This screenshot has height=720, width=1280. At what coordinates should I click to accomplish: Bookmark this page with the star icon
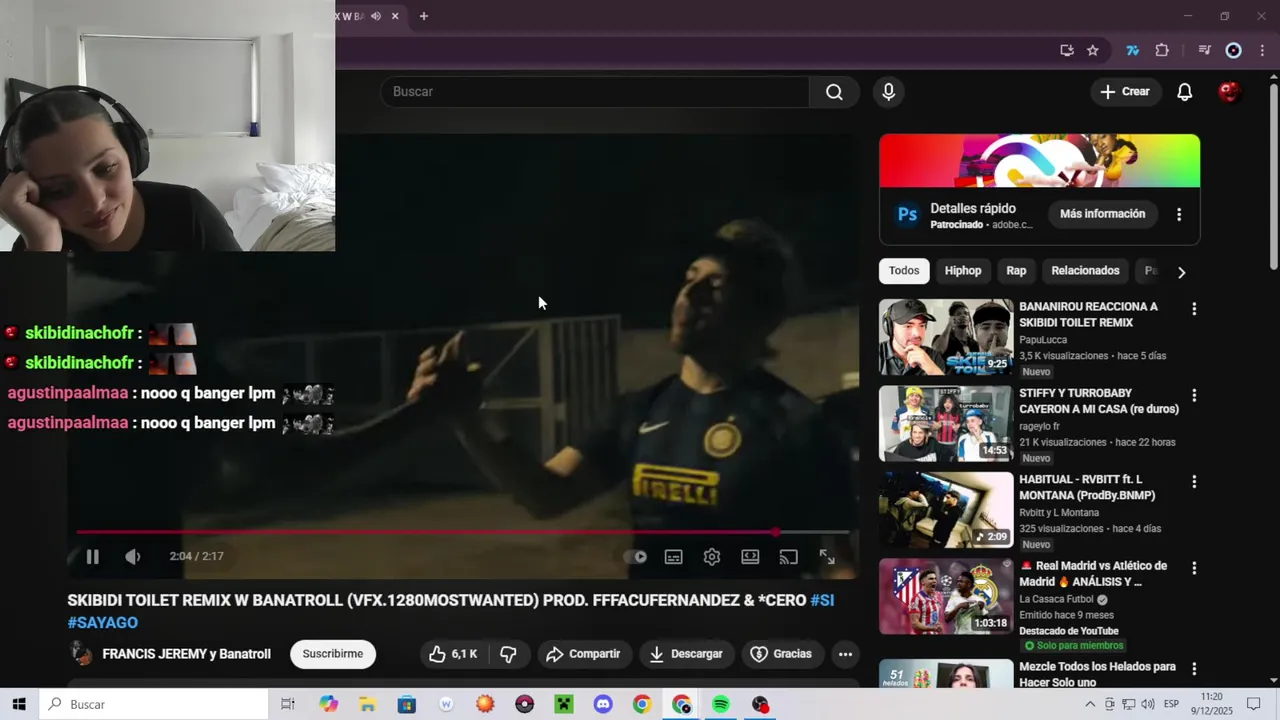click(x=1093, y=50)
